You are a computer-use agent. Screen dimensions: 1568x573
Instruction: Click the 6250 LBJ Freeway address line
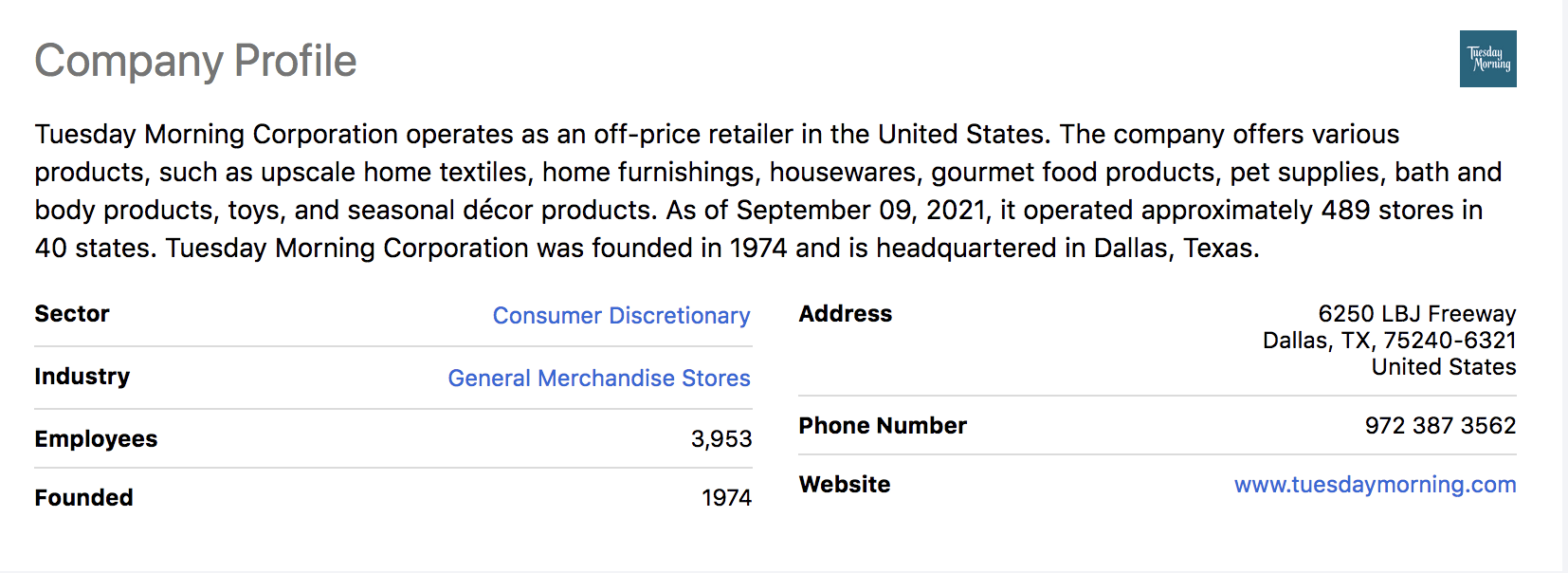click(1416, 314)
